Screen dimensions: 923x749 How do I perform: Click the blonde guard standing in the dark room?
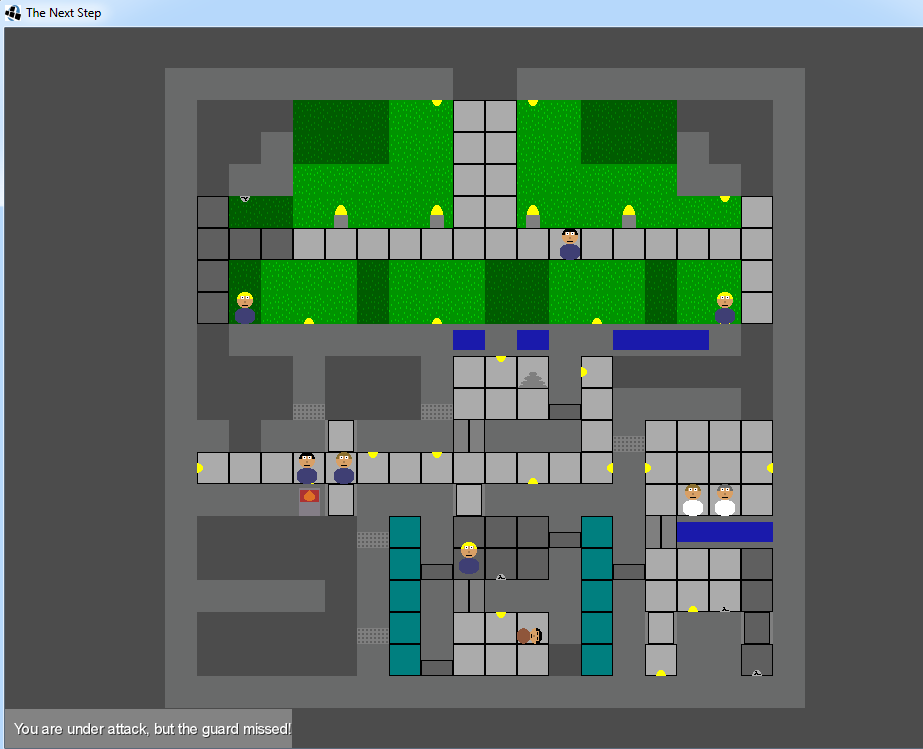click(469, 558)
